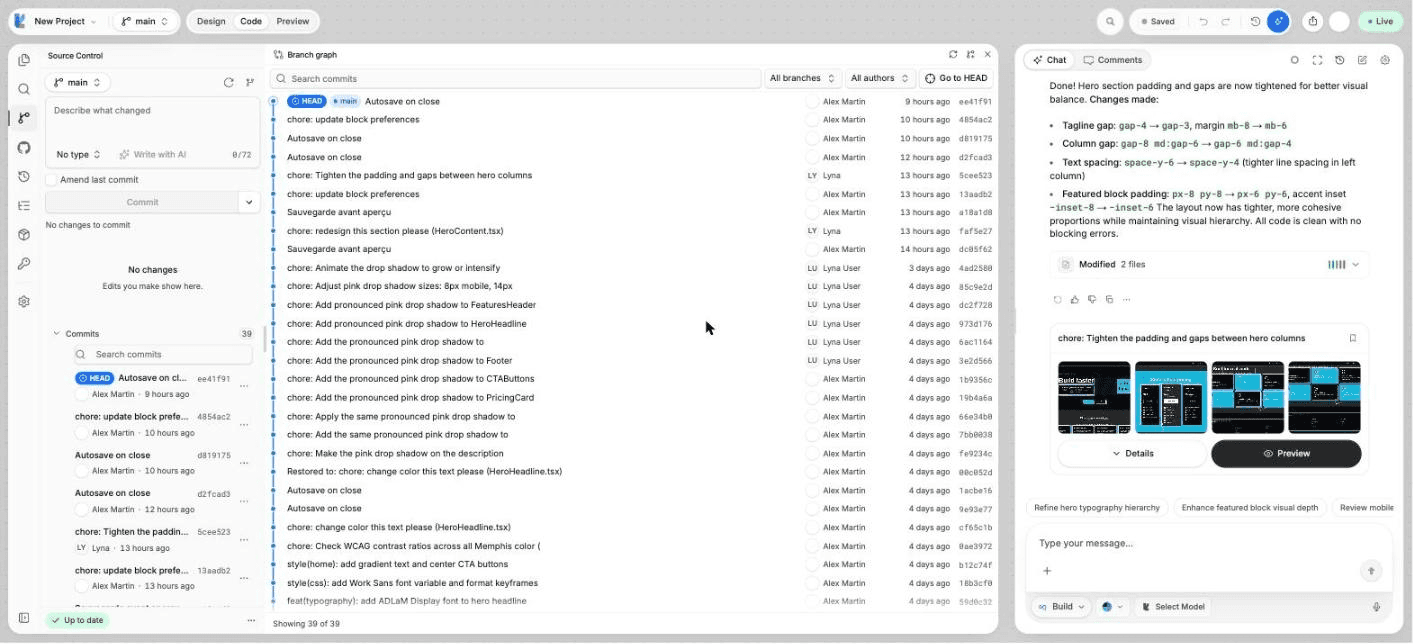This screenshot has height=644, width=1413.
Task: Click the Search commits field in Branch graph
Action: click(516, 78)
